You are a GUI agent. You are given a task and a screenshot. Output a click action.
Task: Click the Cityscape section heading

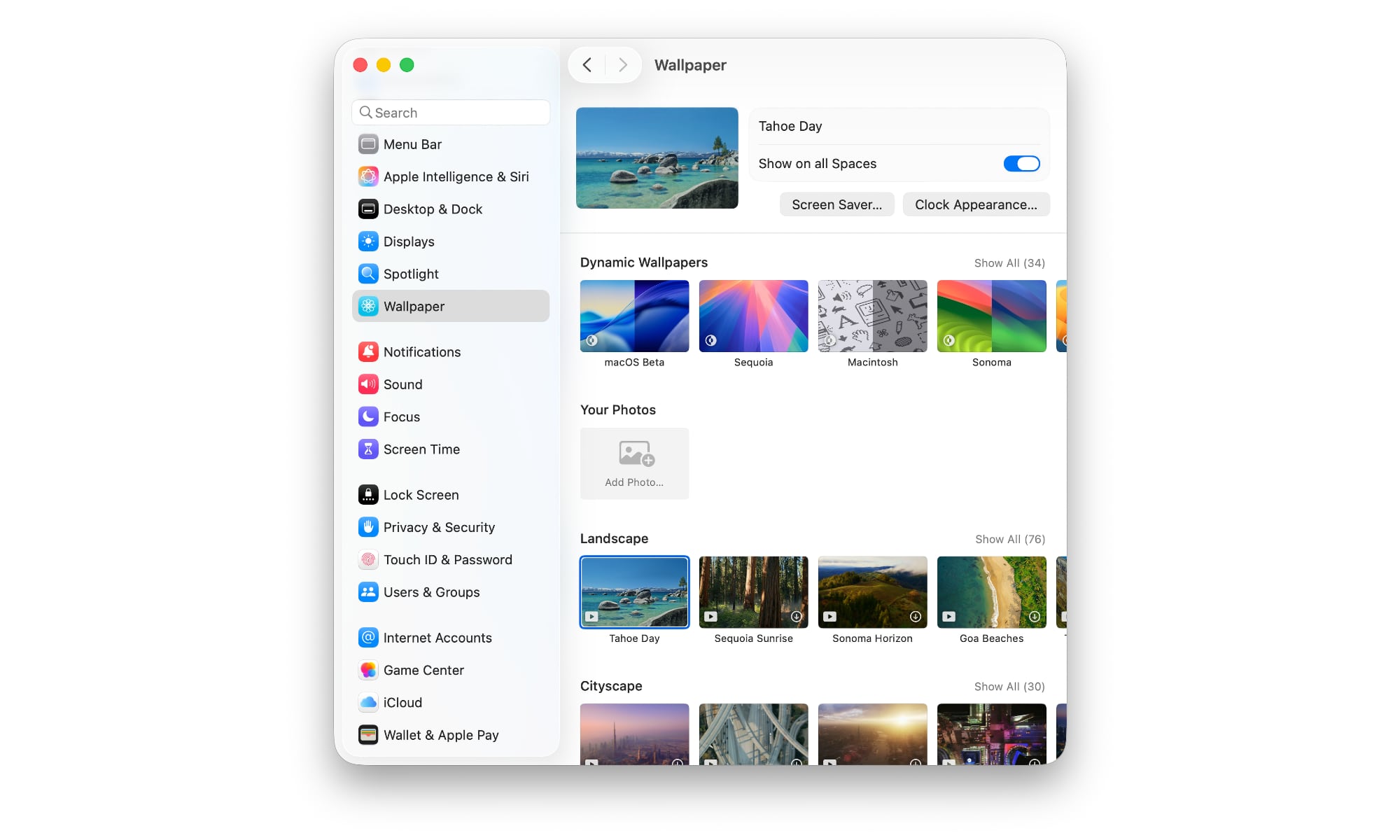coord(611,686)
